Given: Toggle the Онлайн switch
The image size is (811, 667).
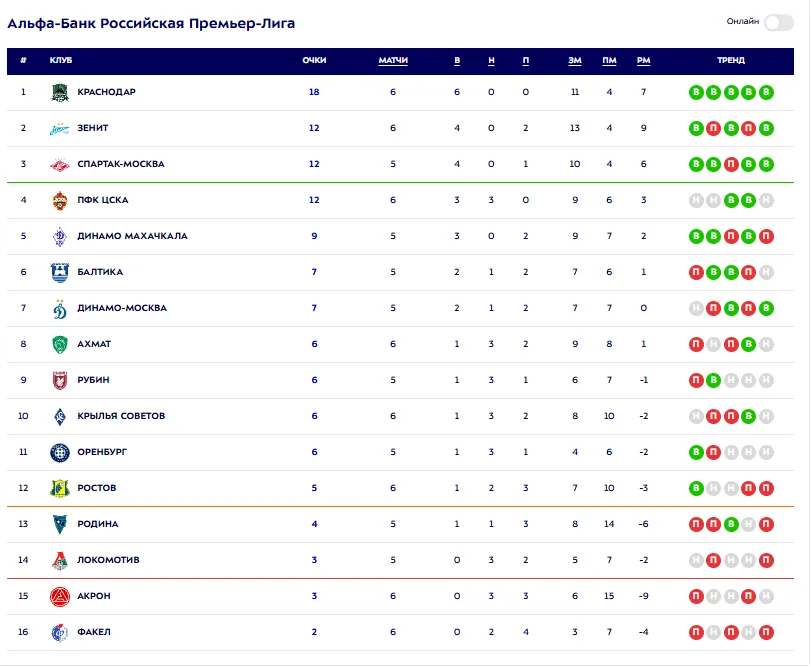Looking at the screenshot, I should point(779,22).
